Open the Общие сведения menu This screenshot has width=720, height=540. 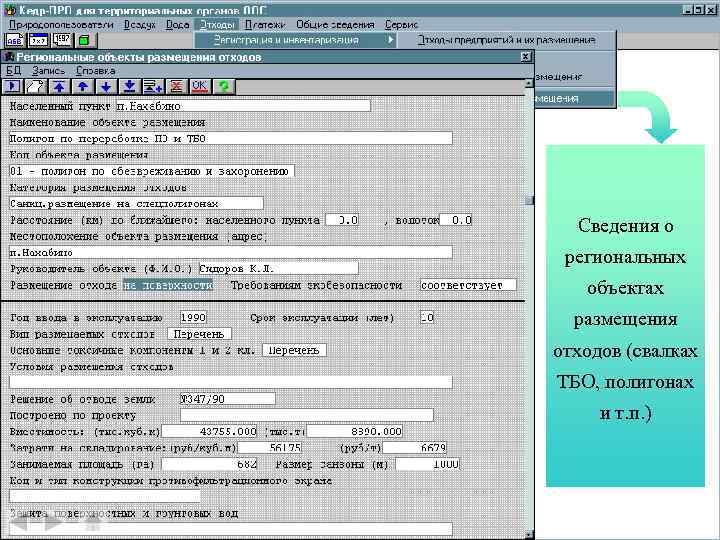335,24
